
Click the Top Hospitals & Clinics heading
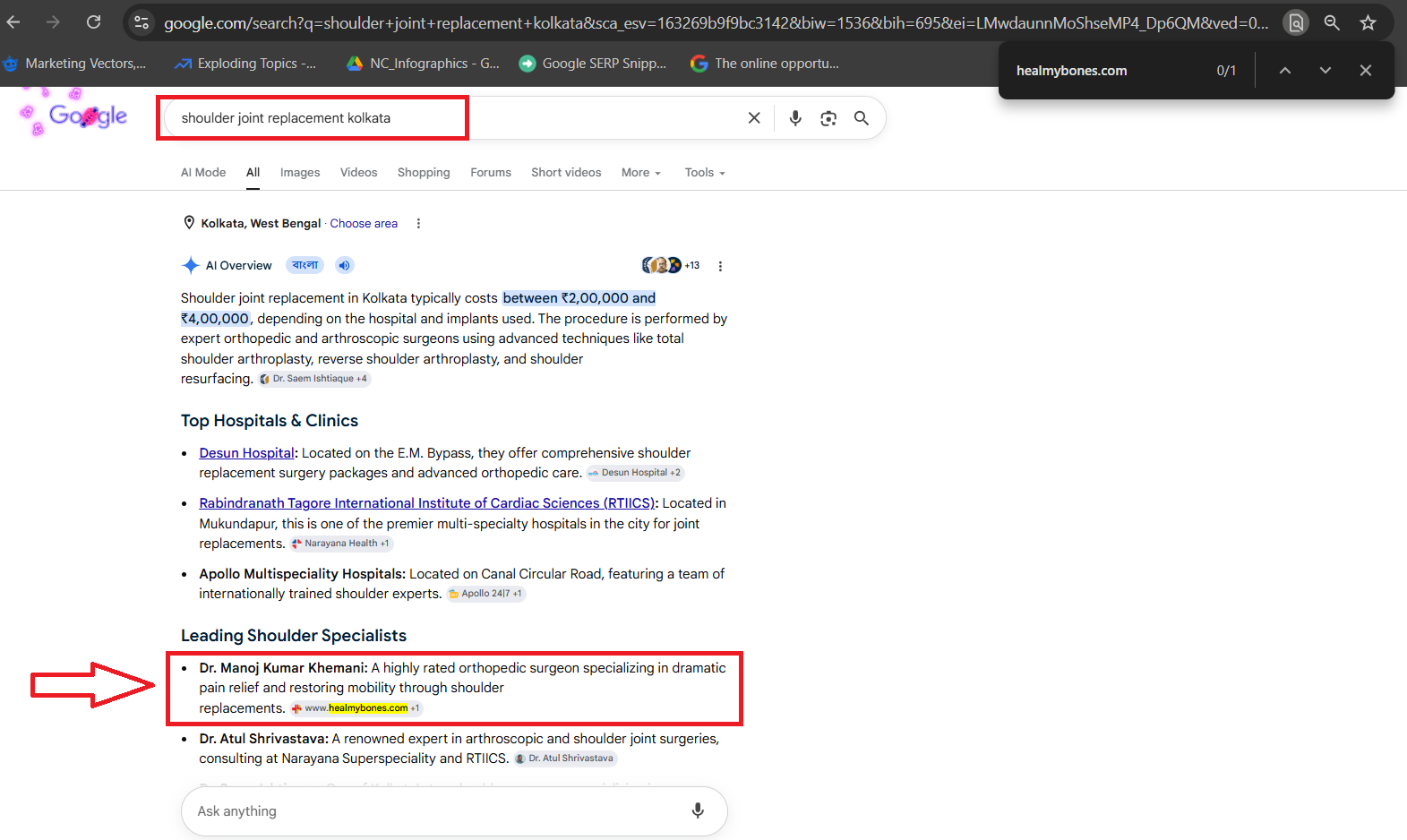270,421
